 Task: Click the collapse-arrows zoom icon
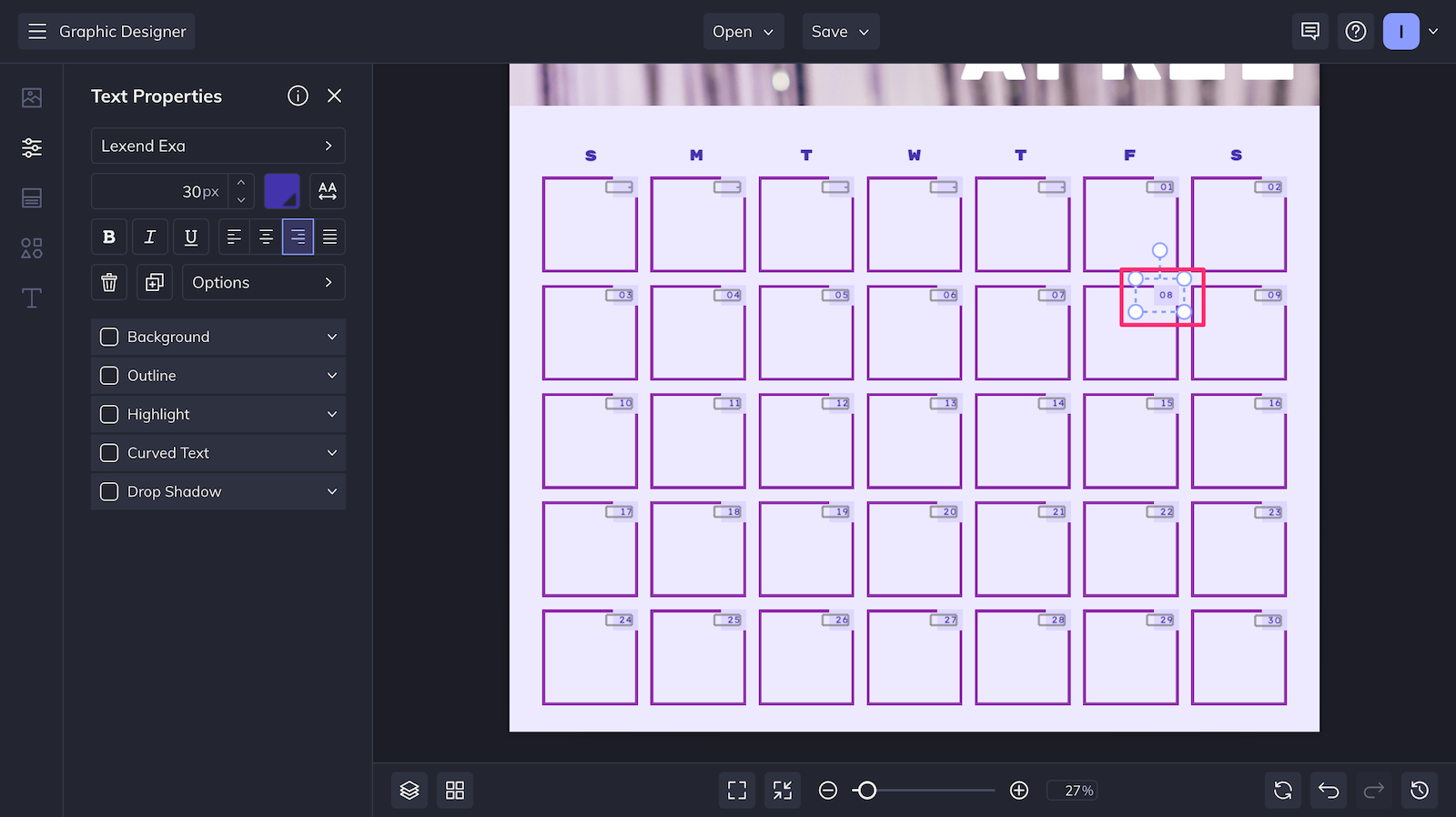[783, 791]
